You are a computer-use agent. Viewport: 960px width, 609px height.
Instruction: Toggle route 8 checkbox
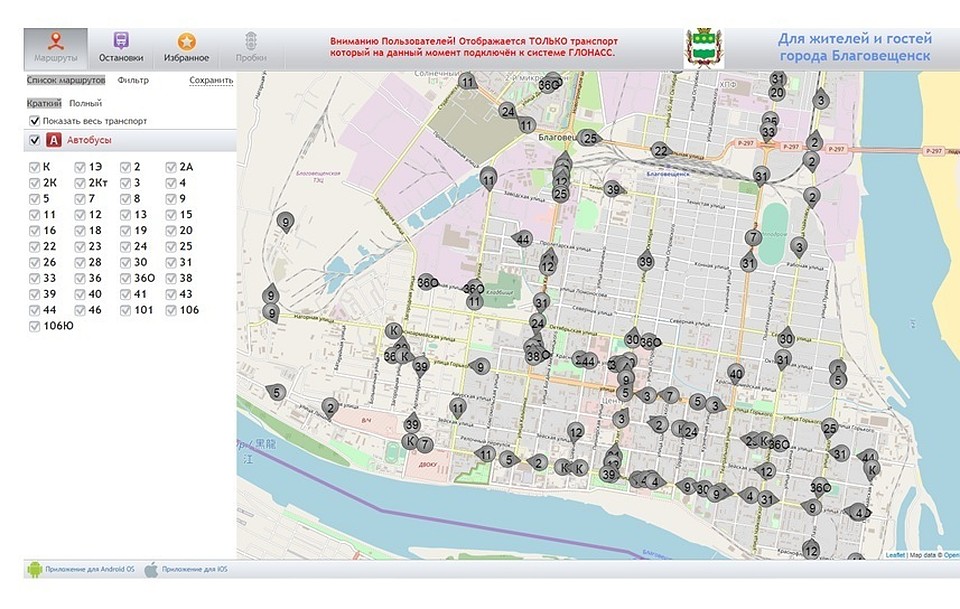click(x=126, y=199)
